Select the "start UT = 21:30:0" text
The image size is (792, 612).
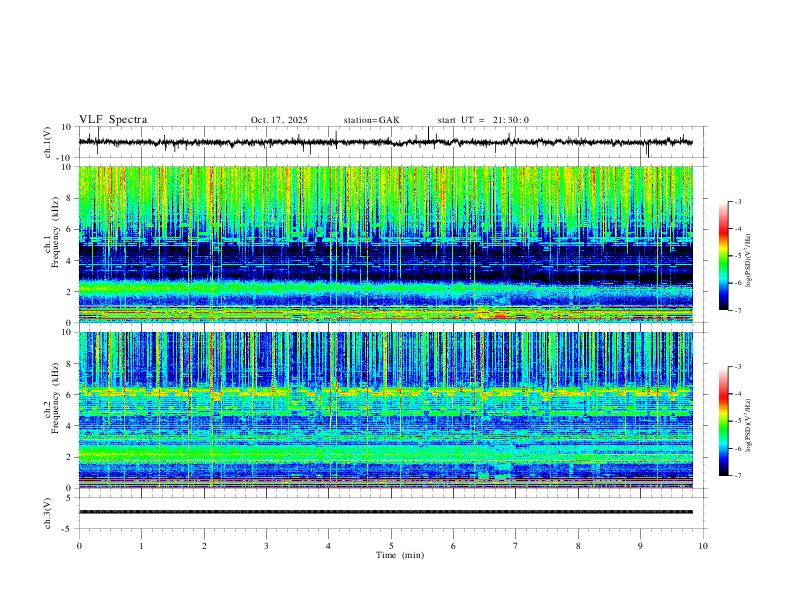coord(483,120)
